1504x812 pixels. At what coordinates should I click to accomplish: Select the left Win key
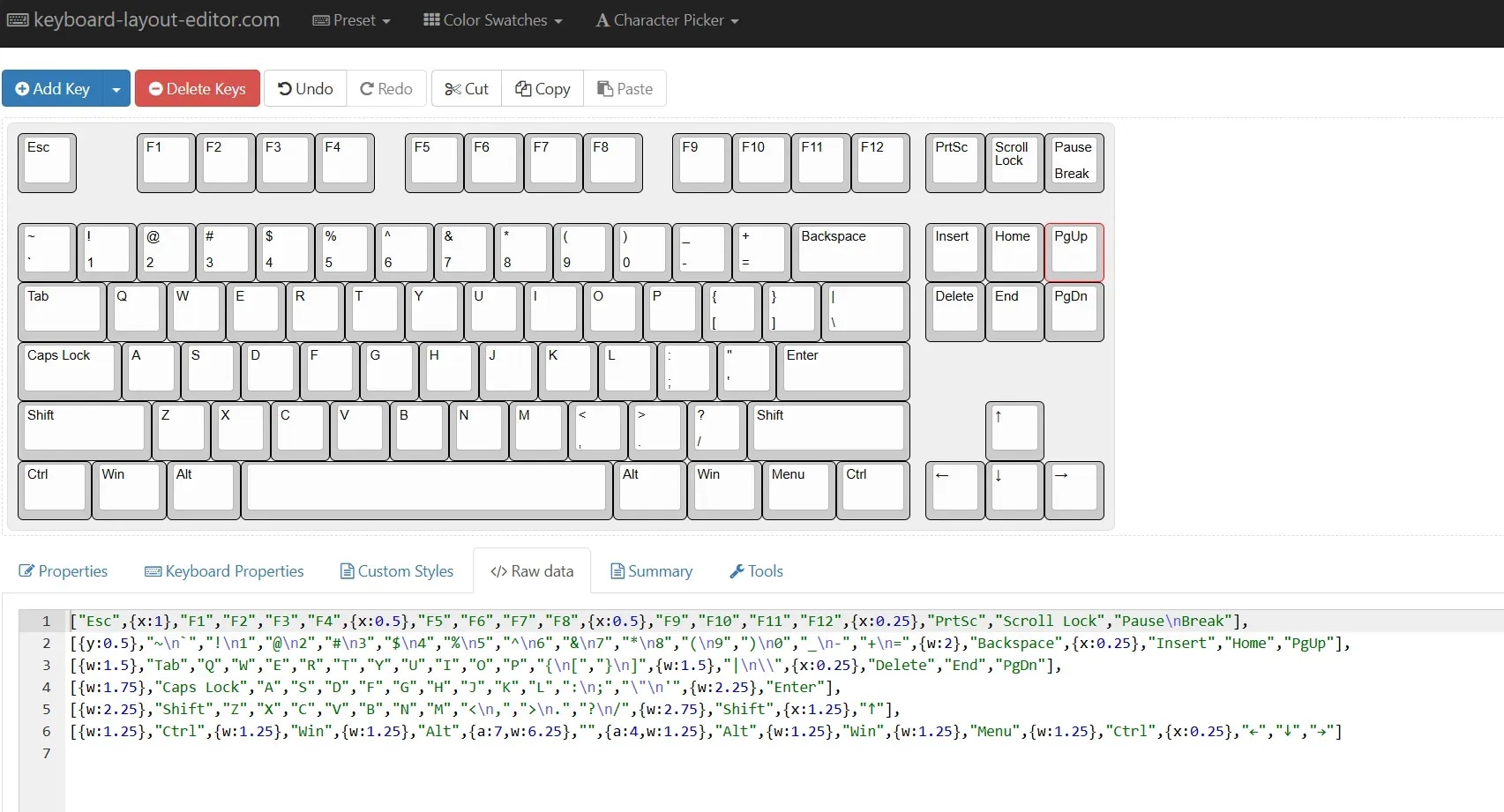click(x=129, y=490)
